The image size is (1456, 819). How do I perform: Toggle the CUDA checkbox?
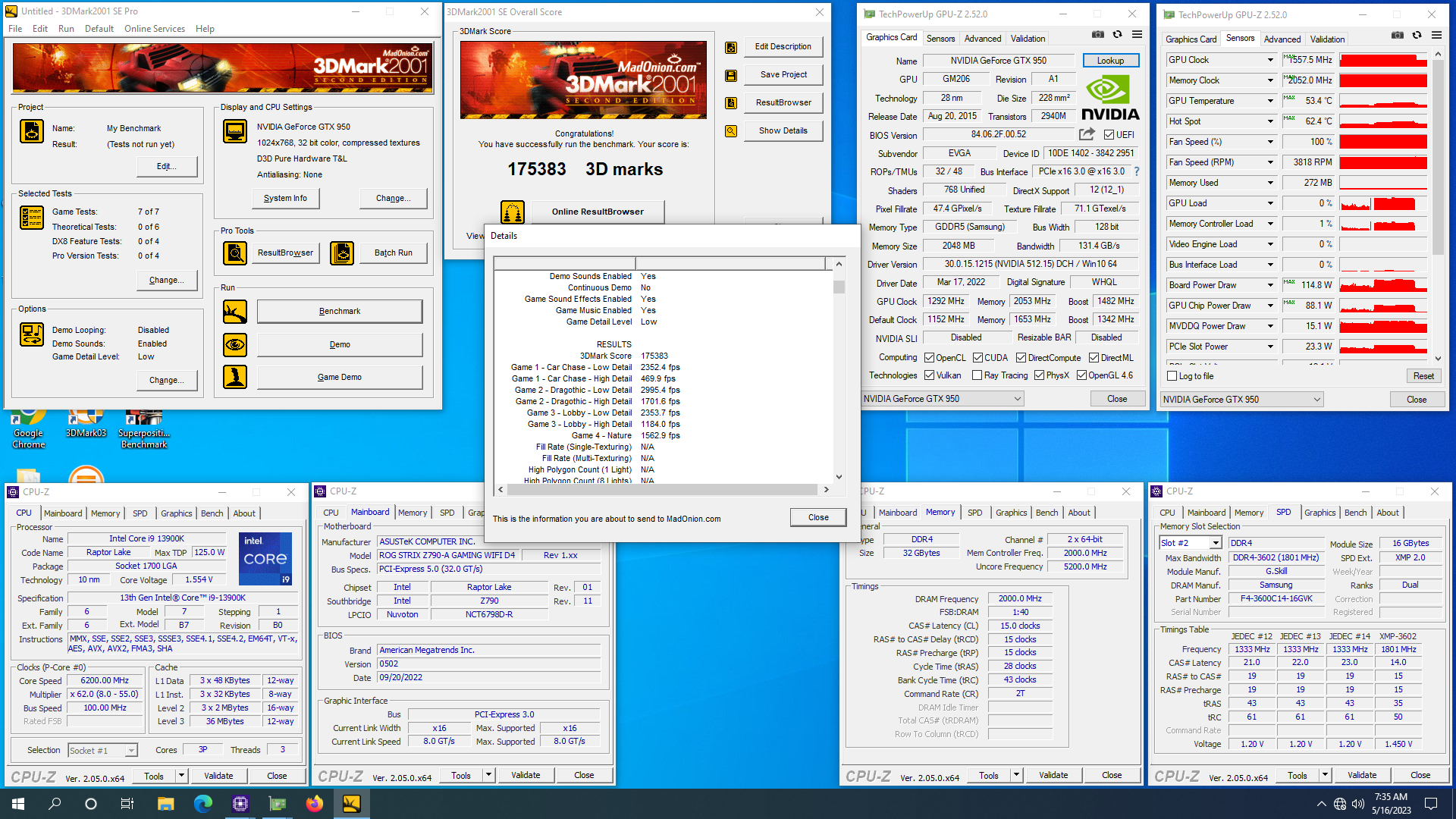click(977, 358)
